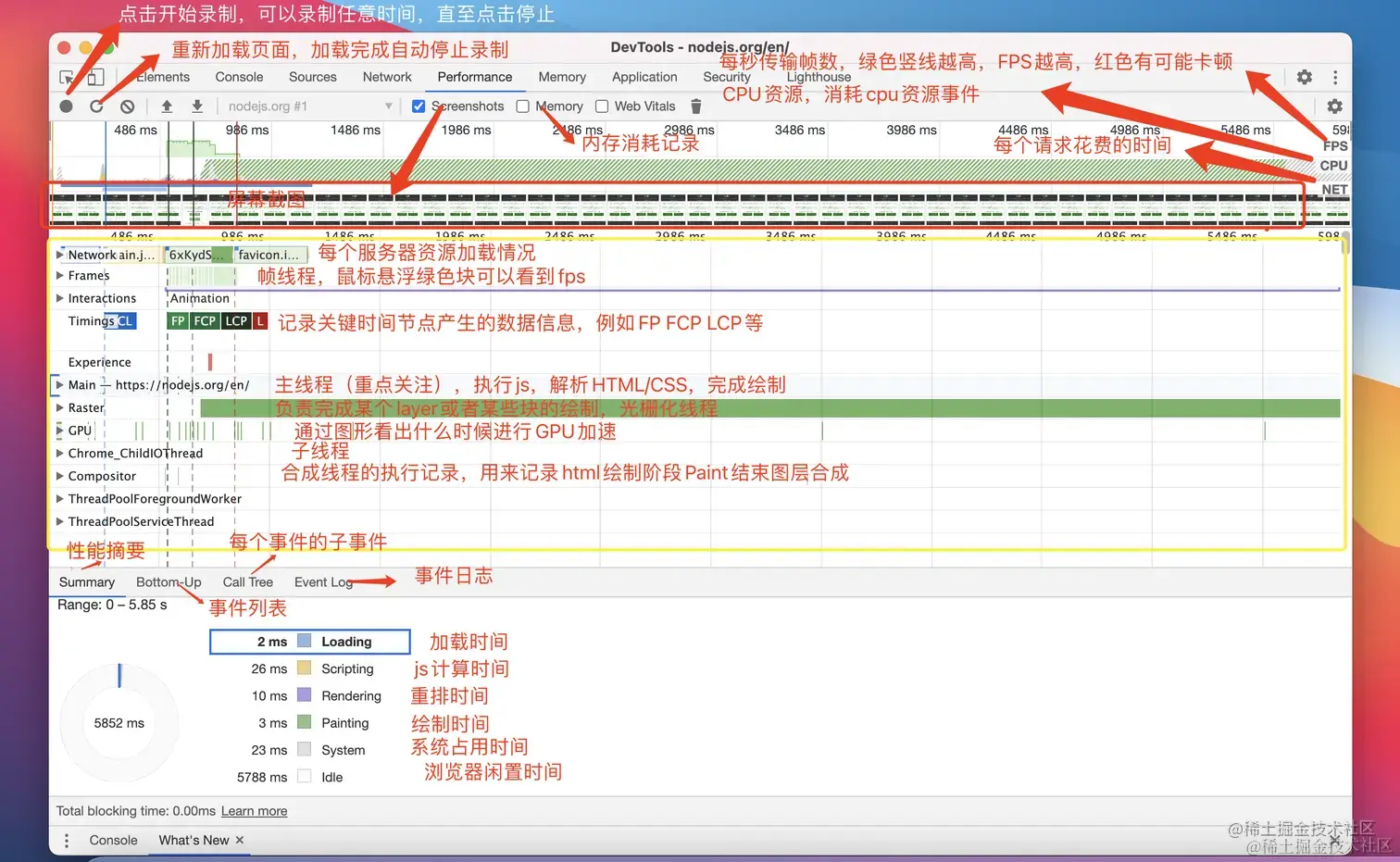
Task: Delete the nodejs.org #1 recording via trash icon
Action: [695, 106]
